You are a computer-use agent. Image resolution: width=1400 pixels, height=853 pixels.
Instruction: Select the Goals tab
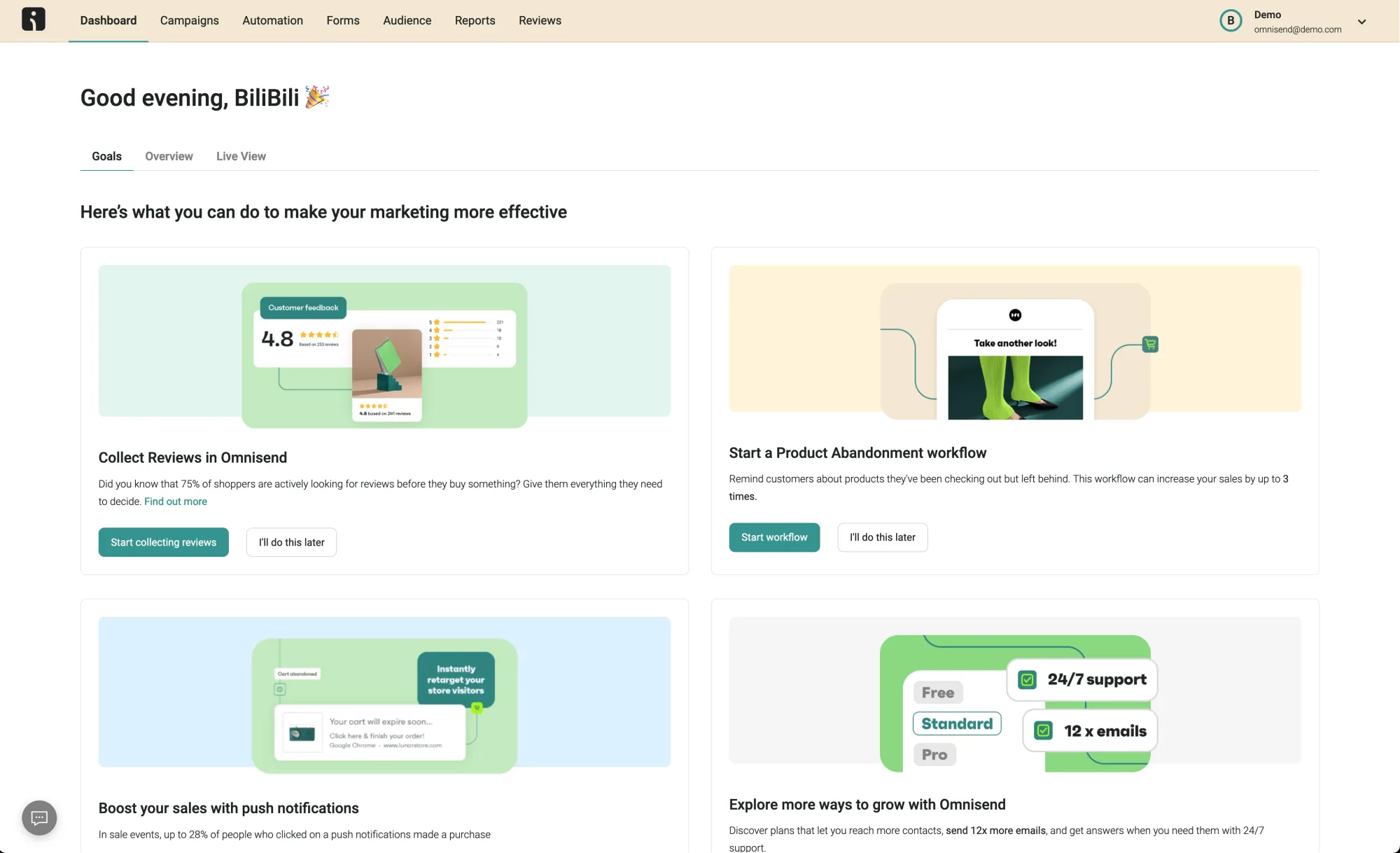(x=106, y=156)
